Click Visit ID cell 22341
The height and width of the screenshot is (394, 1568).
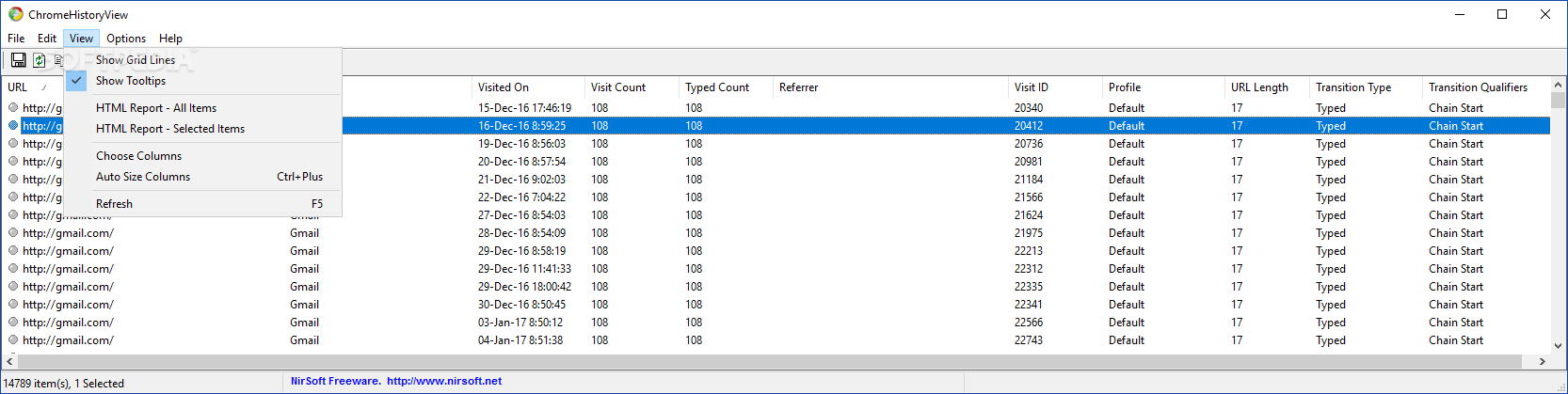coord(1029,304)
